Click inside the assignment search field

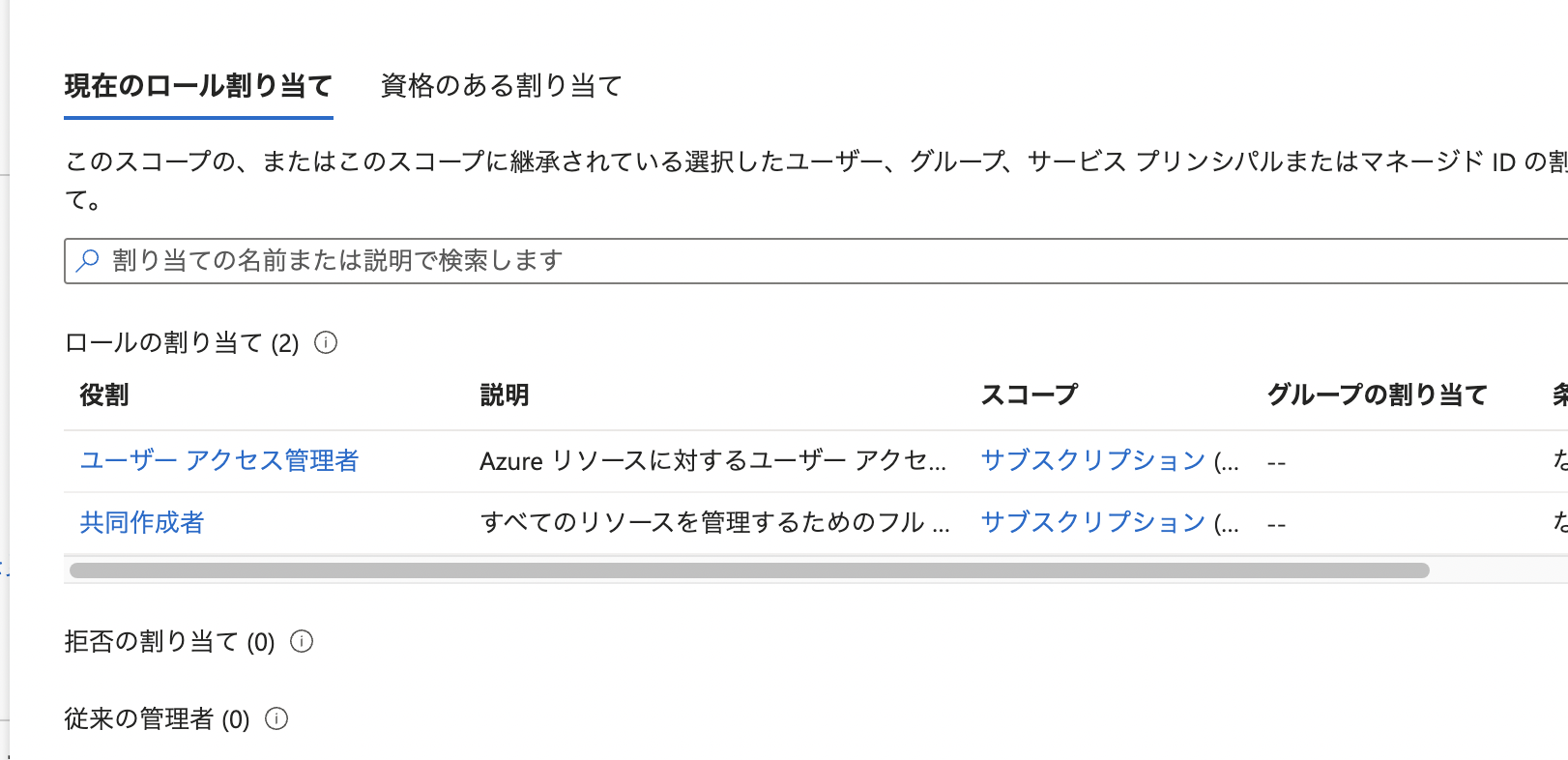pyautogui.click(x=580, y=260)
